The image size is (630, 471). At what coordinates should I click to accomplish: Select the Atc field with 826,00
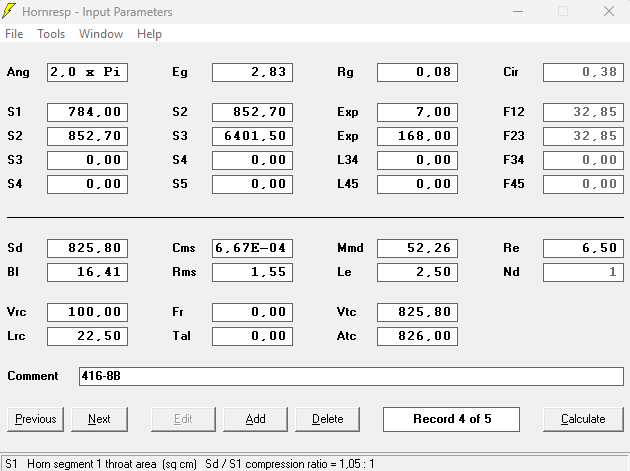click(417, 336)
